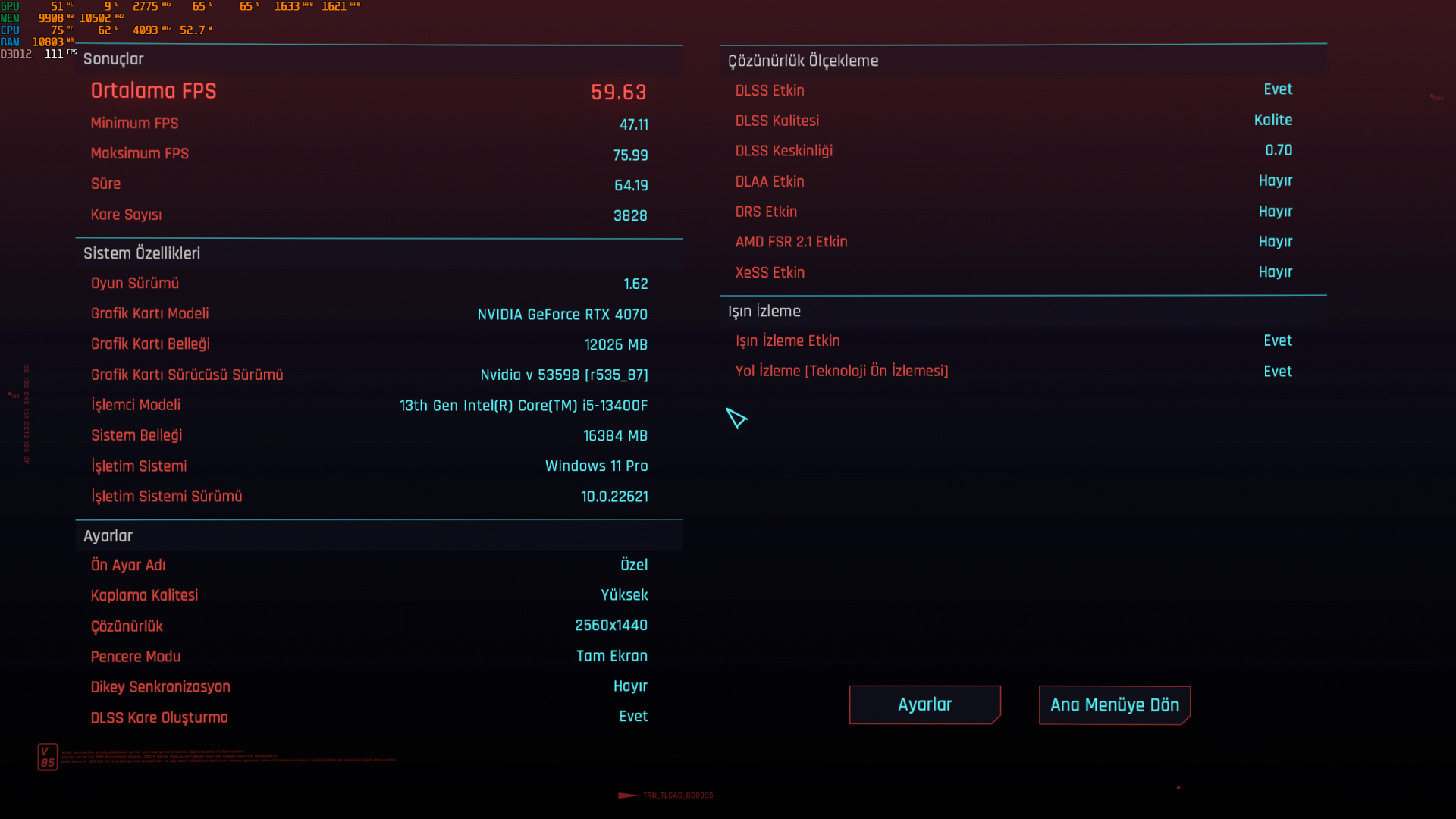This screenshot has height=819, width=1456.
Task: Click the CPU label in the overlay
Action: (10, 30)
